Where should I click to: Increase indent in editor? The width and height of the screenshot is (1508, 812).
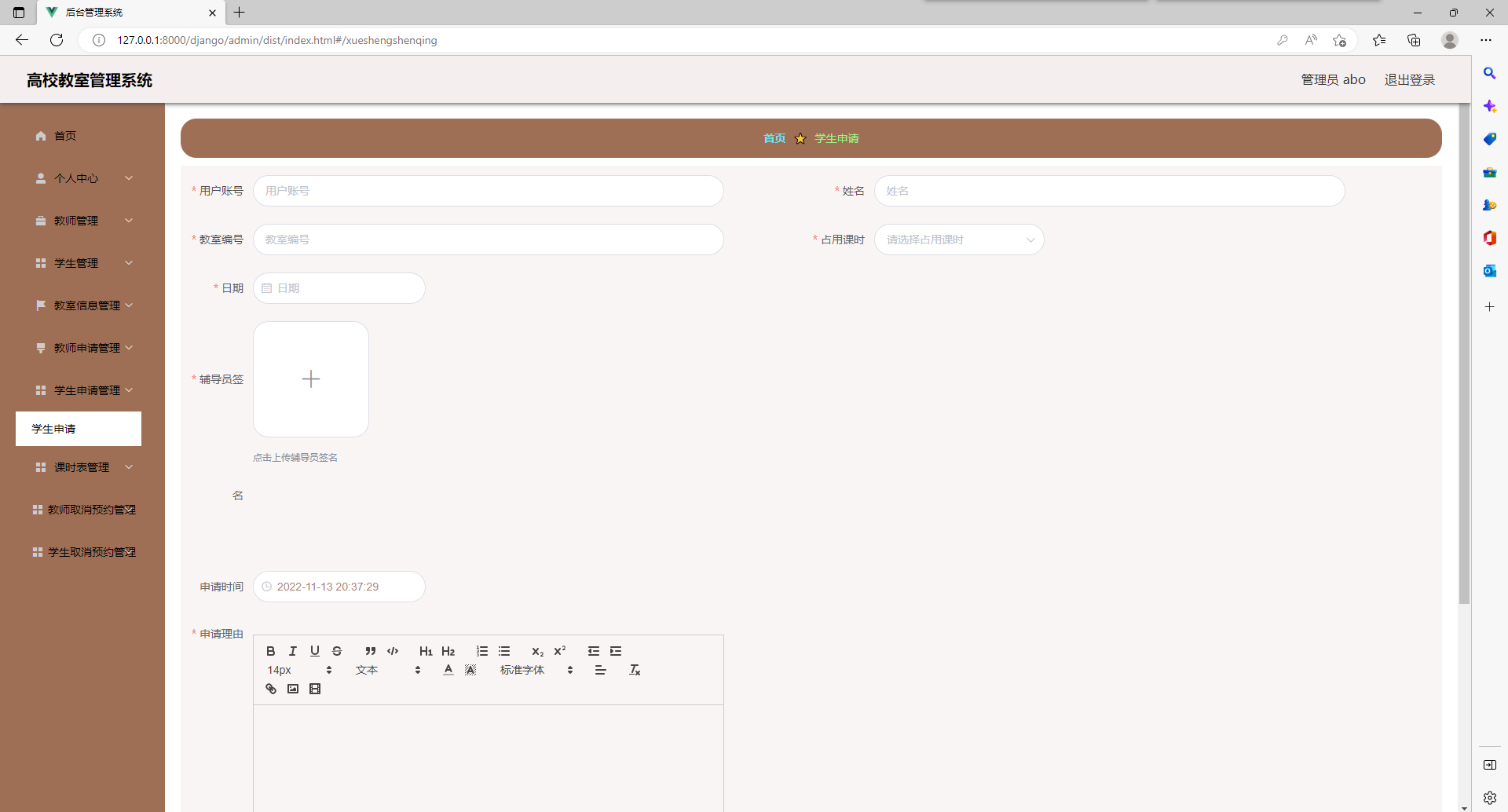(616, 651)
